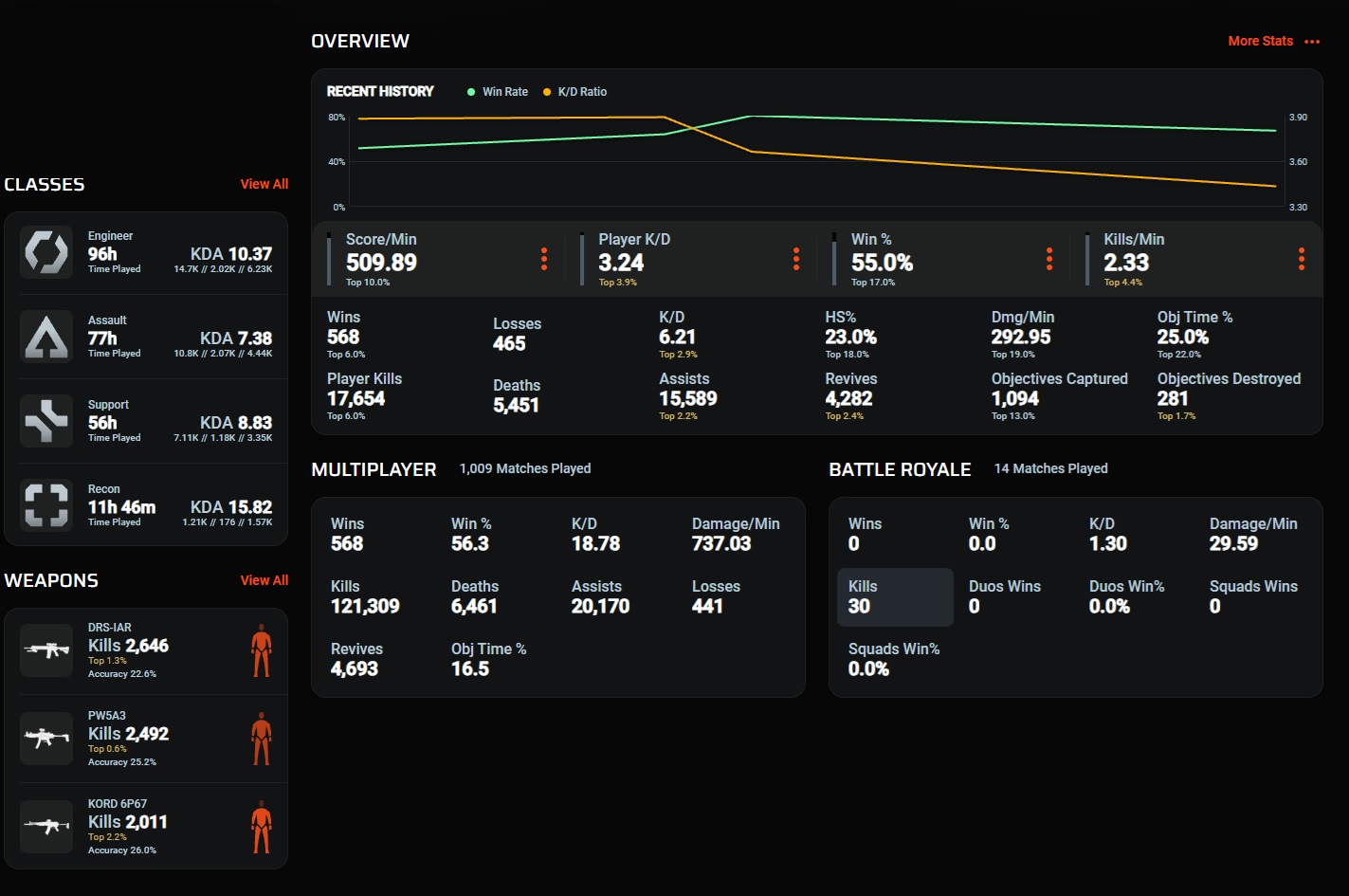Open the Win % options menu
Image resolution: width=1349 pixels, height=896 pixels.
tap(1049, 259)
